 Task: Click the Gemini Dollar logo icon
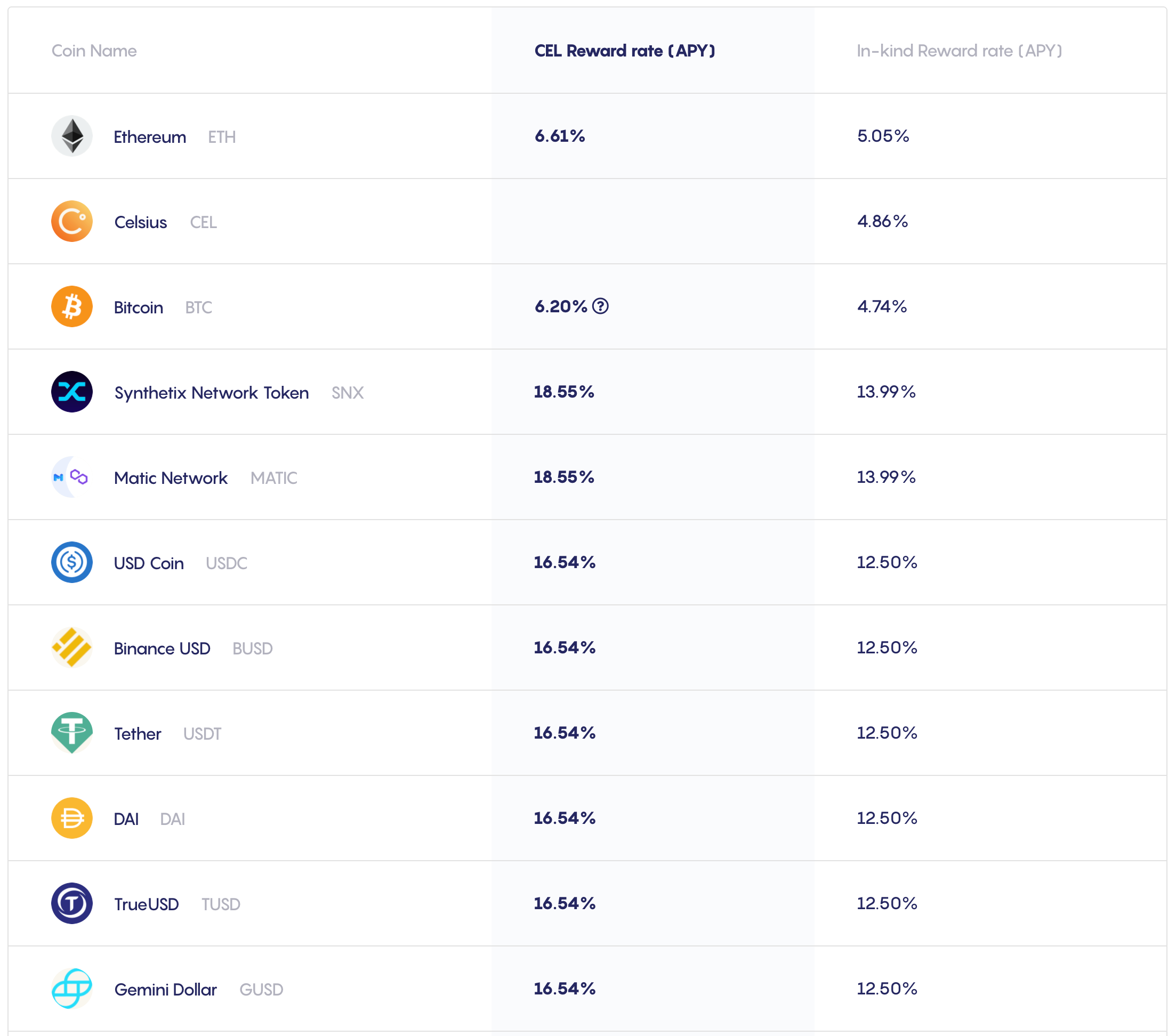pos(72,988)
